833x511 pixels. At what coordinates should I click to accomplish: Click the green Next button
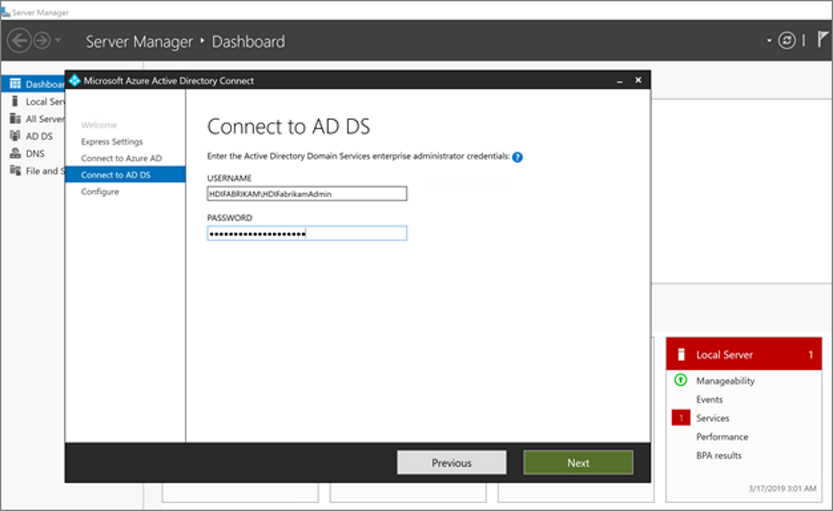578,463
